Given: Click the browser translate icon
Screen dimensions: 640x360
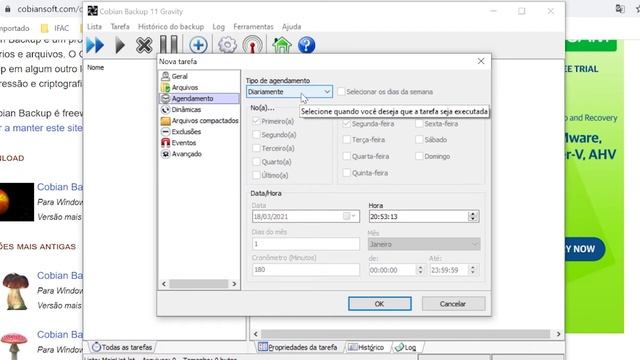Looking at the screenshot, I should (x=620, y=9).
